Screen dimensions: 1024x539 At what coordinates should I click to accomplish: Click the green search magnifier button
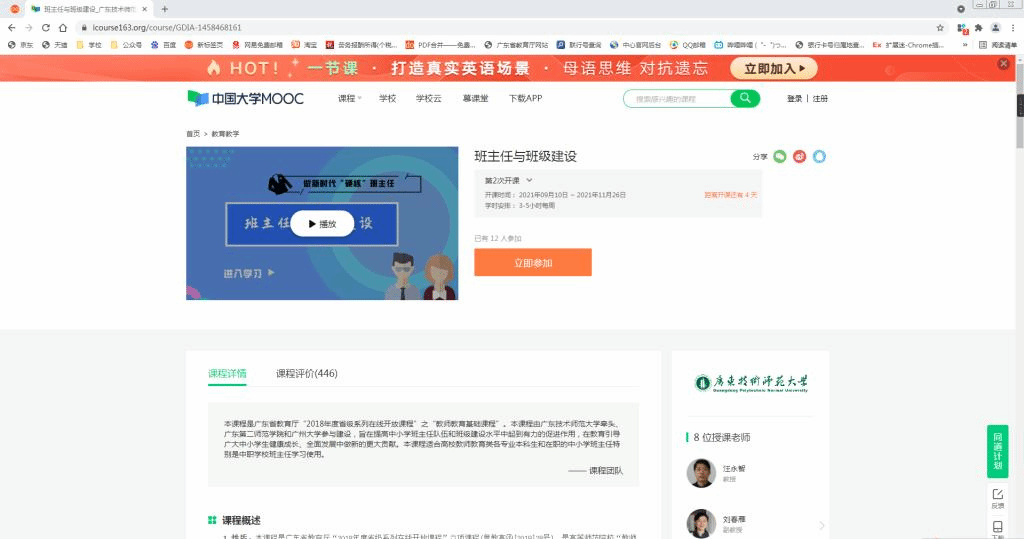click(x=745, y=99)
